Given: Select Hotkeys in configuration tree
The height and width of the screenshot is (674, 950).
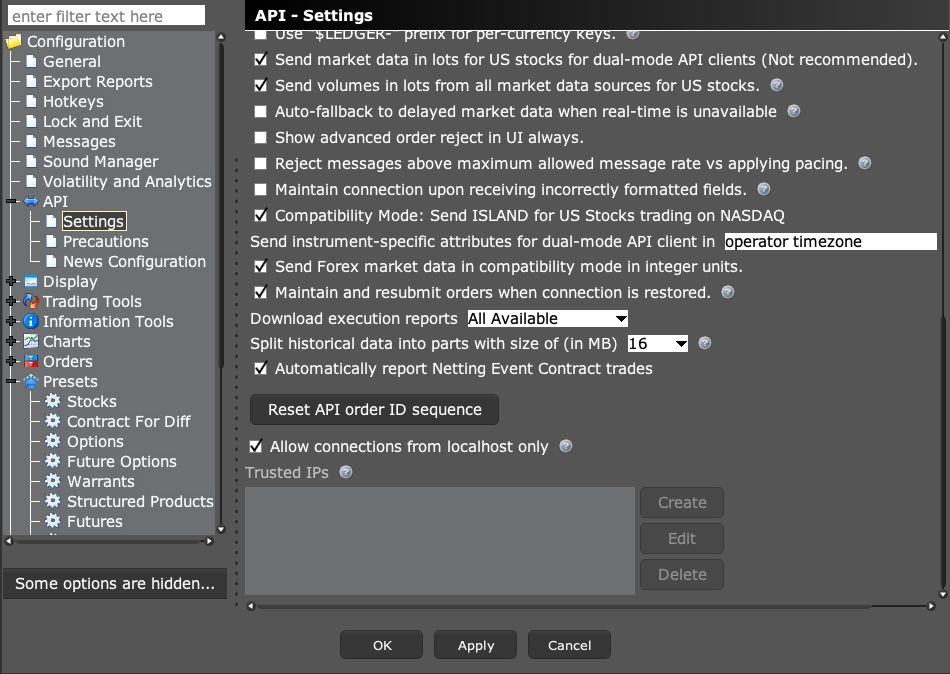Looking at the screenshot, I should [x=73, y=101].
